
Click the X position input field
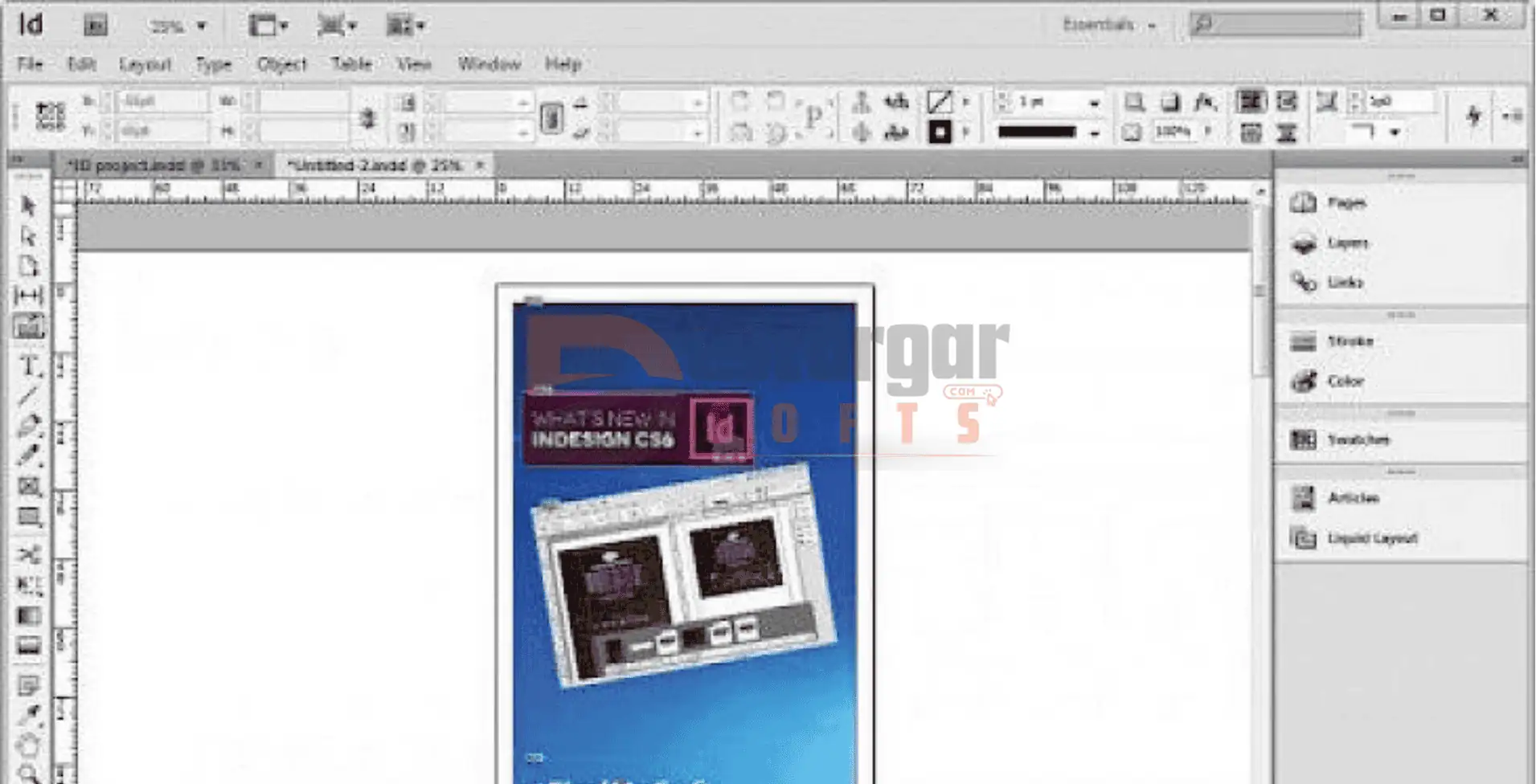(x=161, y=101)
